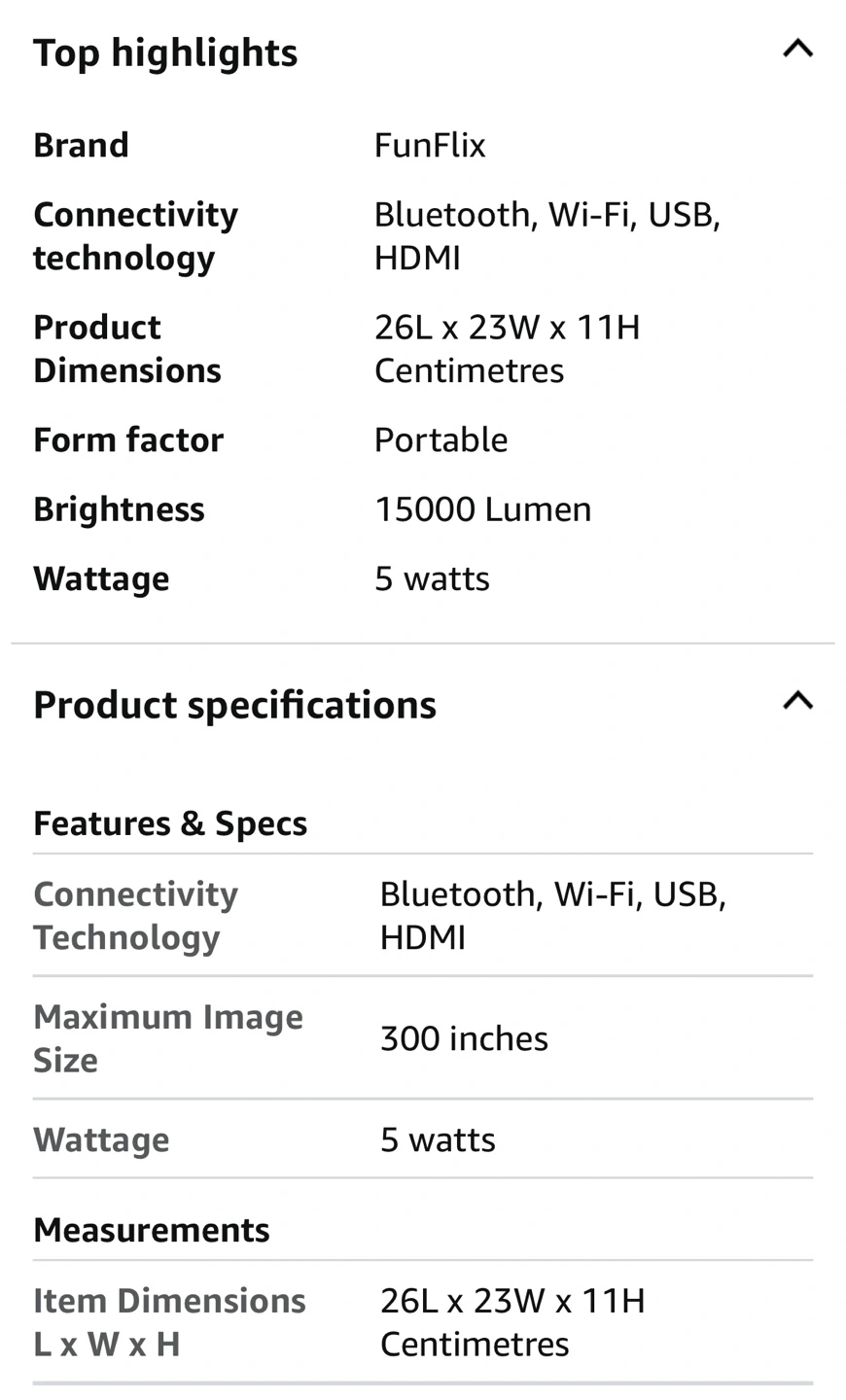Tap the Form factor label

(x=128, y=440)
